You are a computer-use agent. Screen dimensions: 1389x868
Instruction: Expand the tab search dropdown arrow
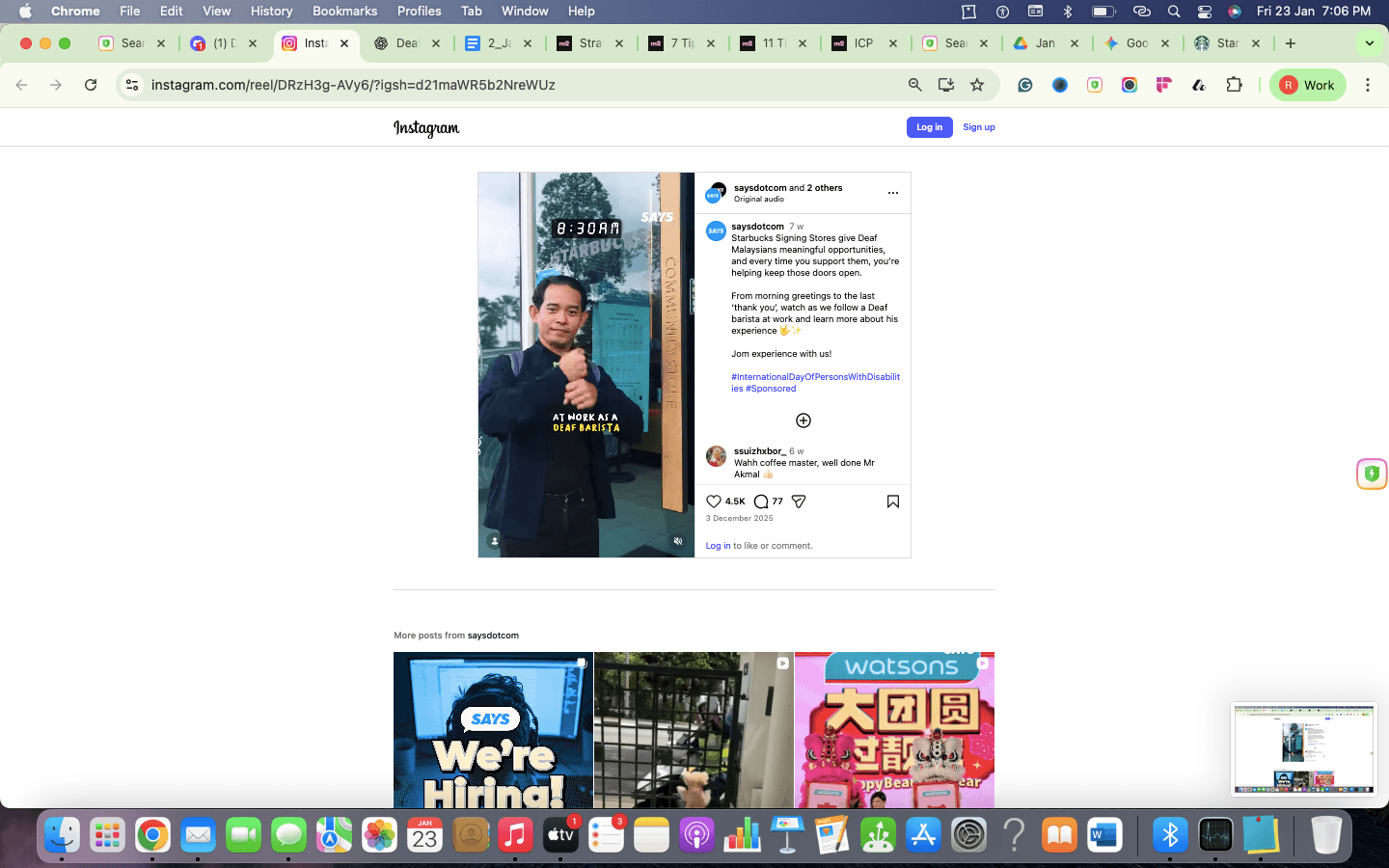tap(1369, 43)
